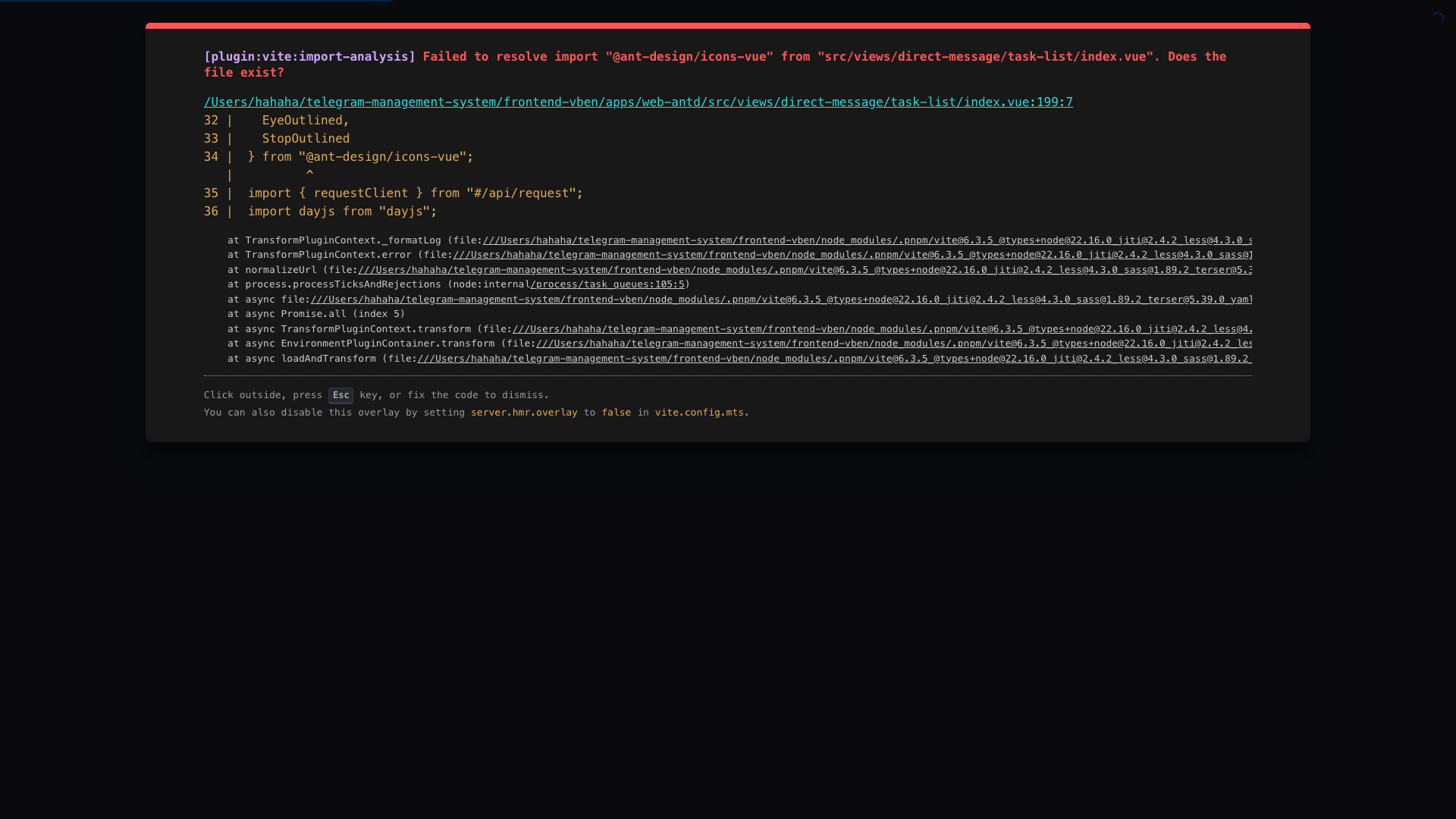
Task: Click code line 34 importing @ant-design/icons-vue
Action: [360, 157]
